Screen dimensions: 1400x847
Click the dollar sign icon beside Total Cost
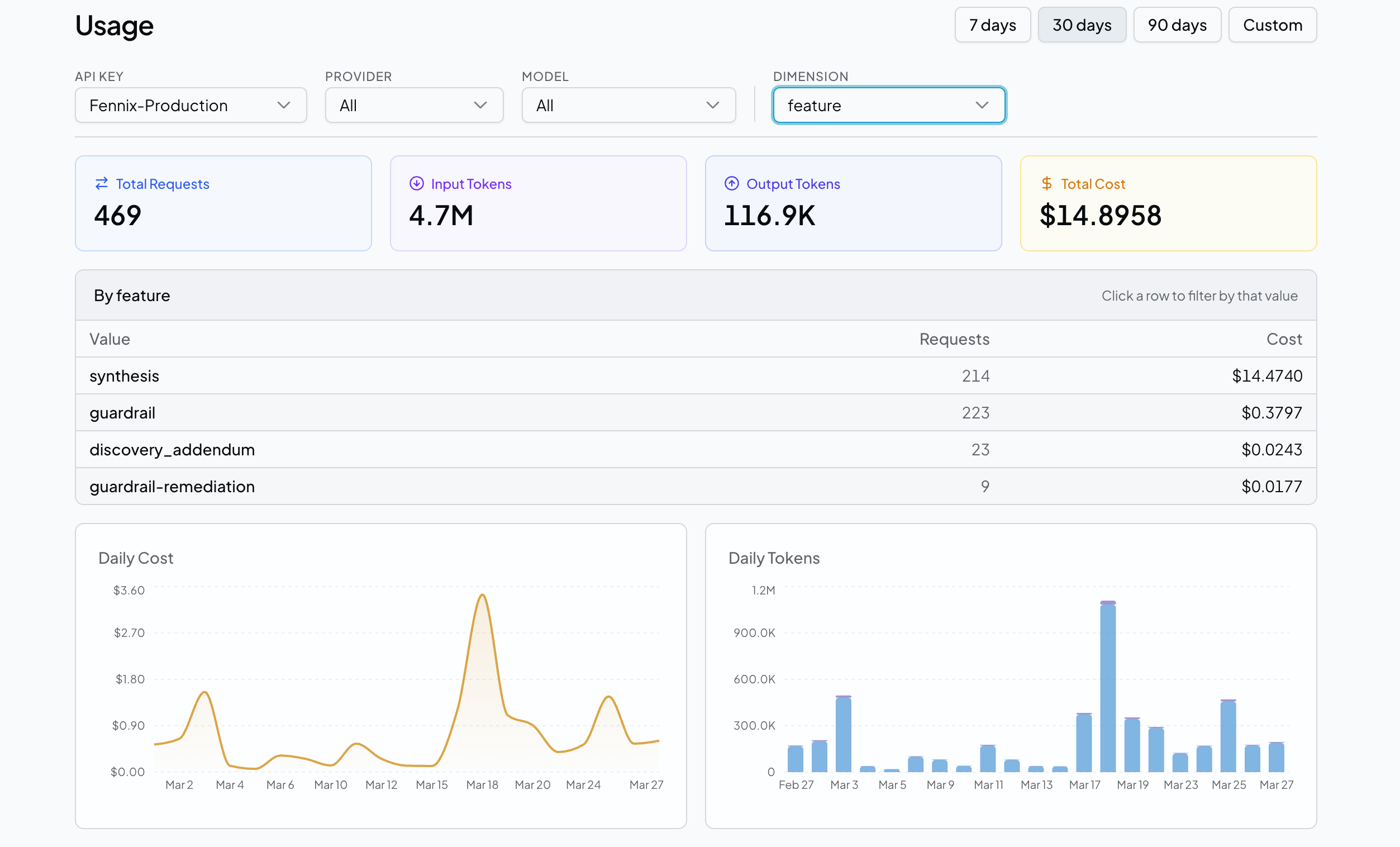[x=1046, y=183]
